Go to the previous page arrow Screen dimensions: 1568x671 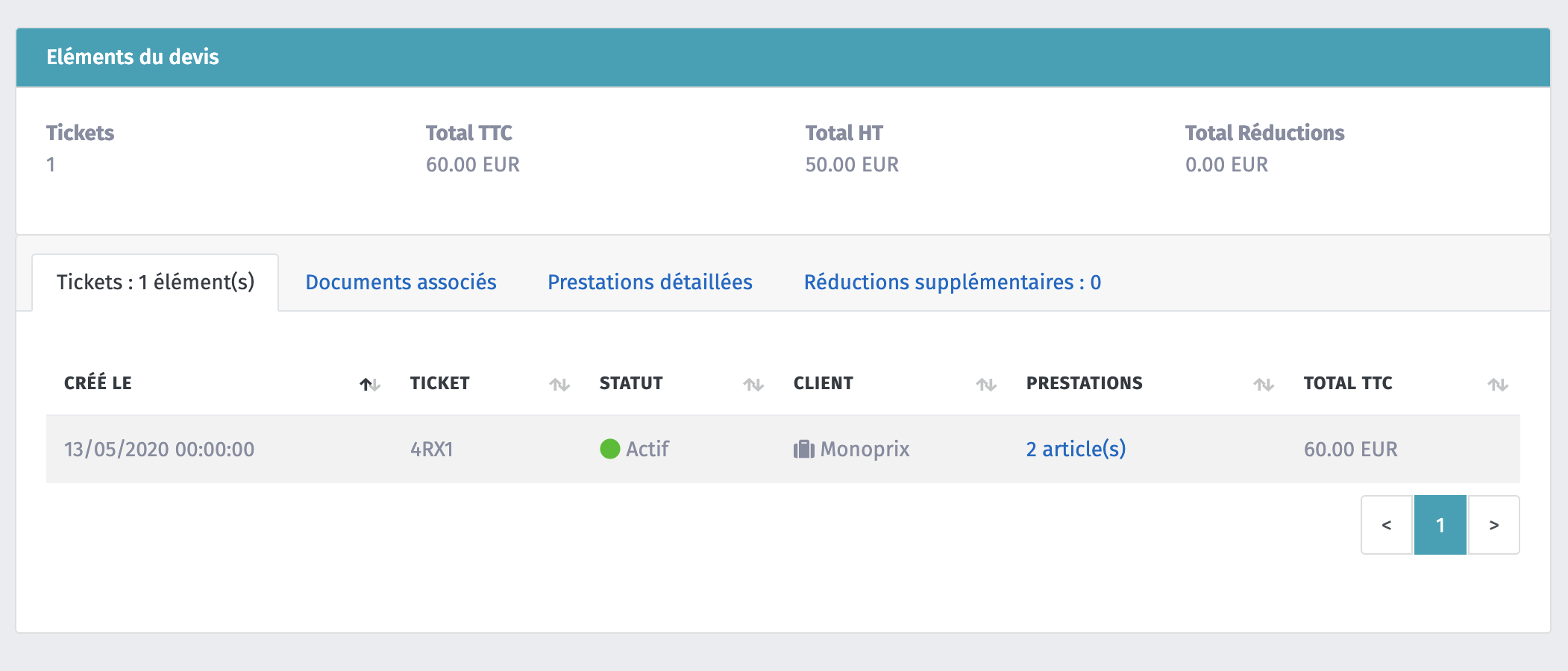click(1387, 525)
